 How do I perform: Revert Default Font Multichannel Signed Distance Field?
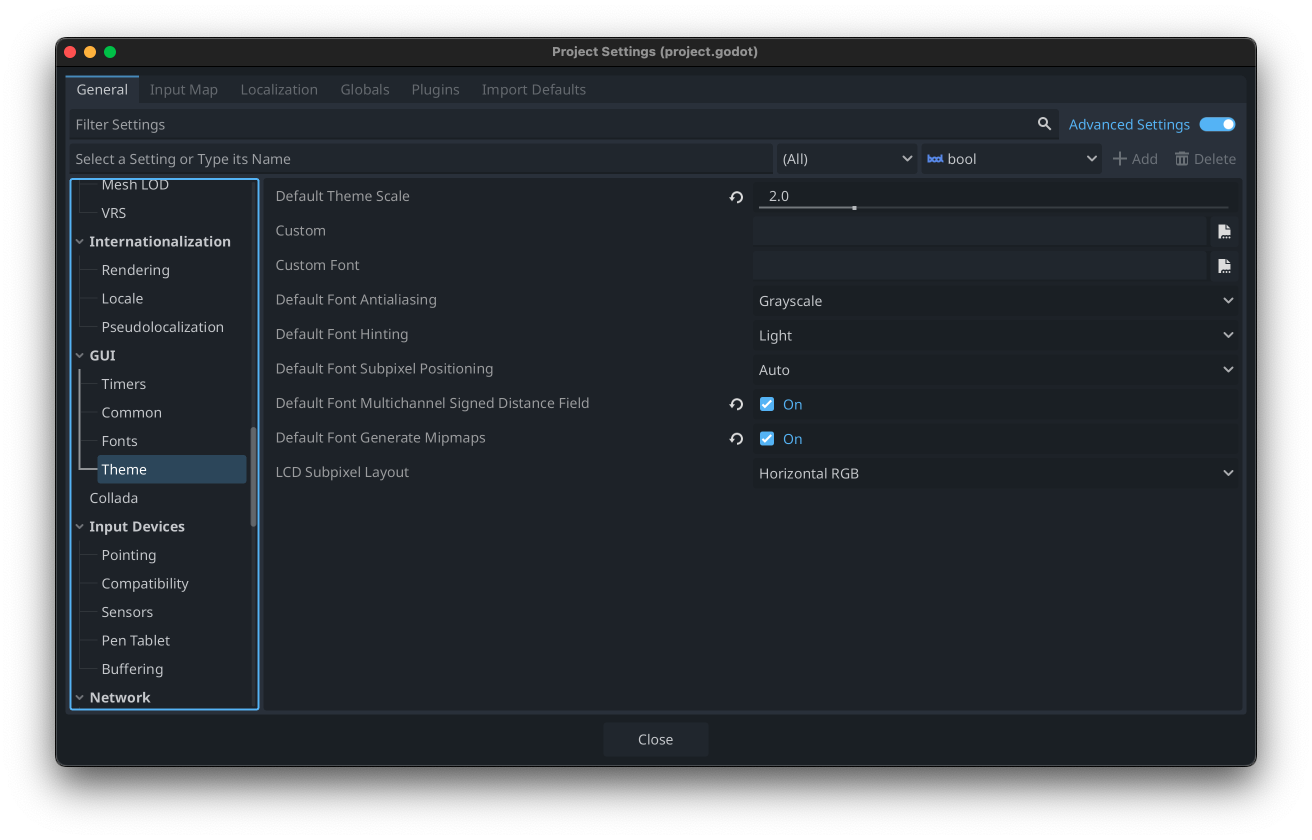tap(736, 404)
